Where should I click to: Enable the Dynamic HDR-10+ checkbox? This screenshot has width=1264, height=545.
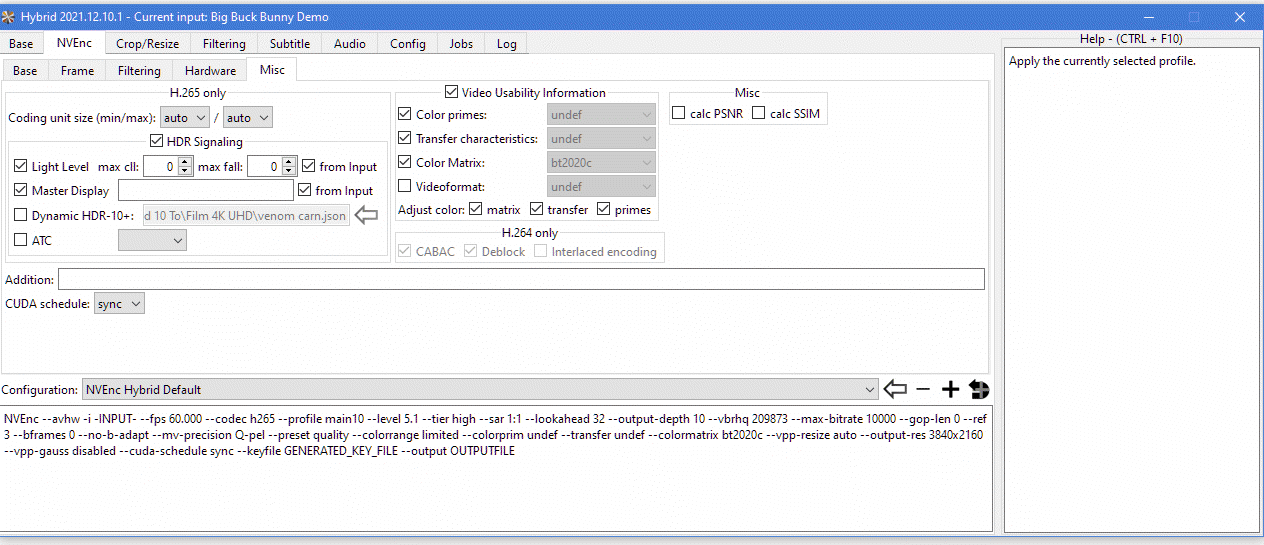coord(21,215)
